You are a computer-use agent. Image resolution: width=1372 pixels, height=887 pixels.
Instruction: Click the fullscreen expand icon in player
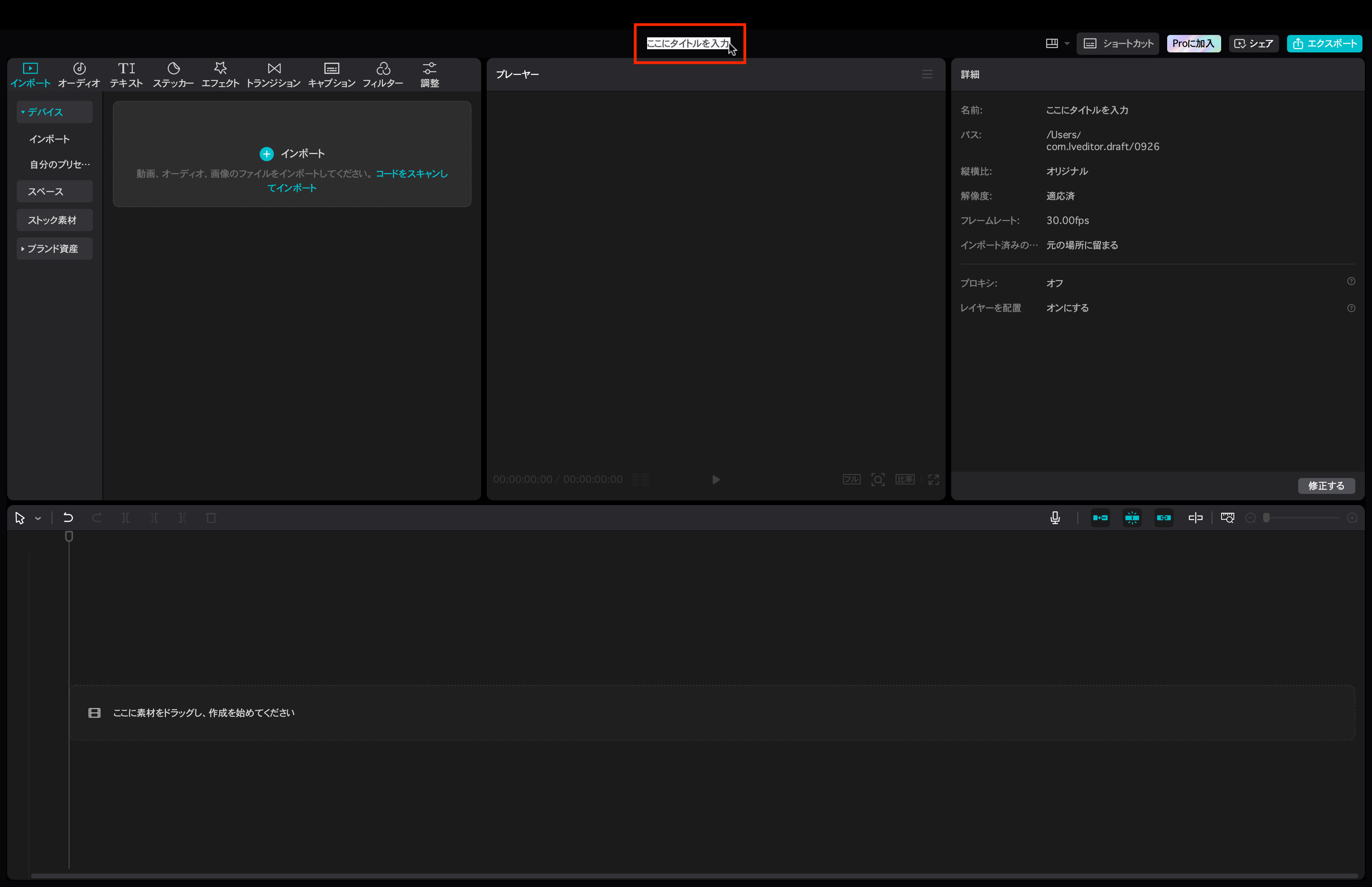point(934,479)
